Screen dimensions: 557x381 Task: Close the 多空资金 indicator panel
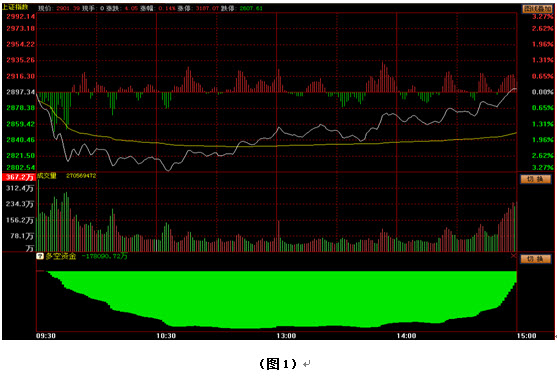pyautogui.click(x=513, y=256)
